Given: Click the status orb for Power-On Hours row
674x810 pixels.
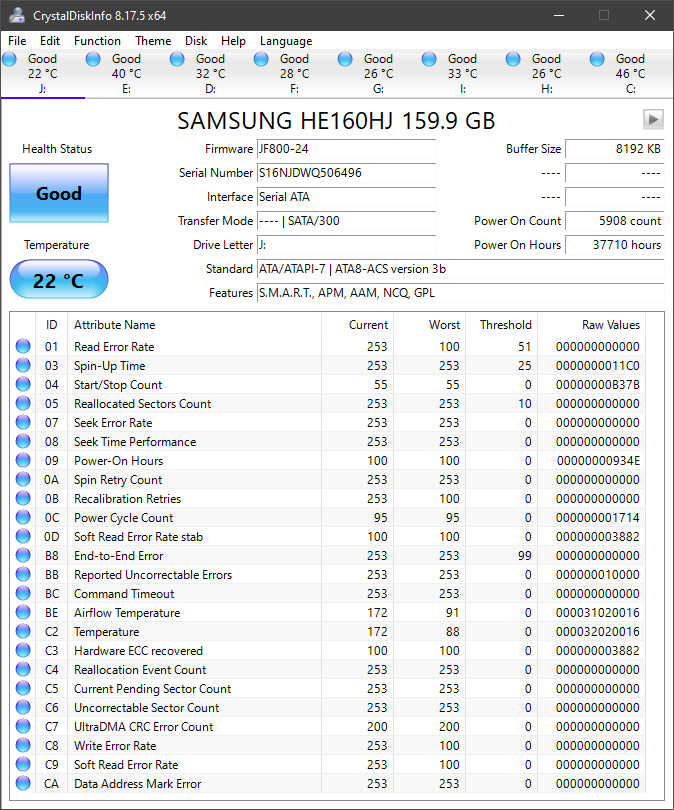Looking at the screenshot, I should coord(23,460).
